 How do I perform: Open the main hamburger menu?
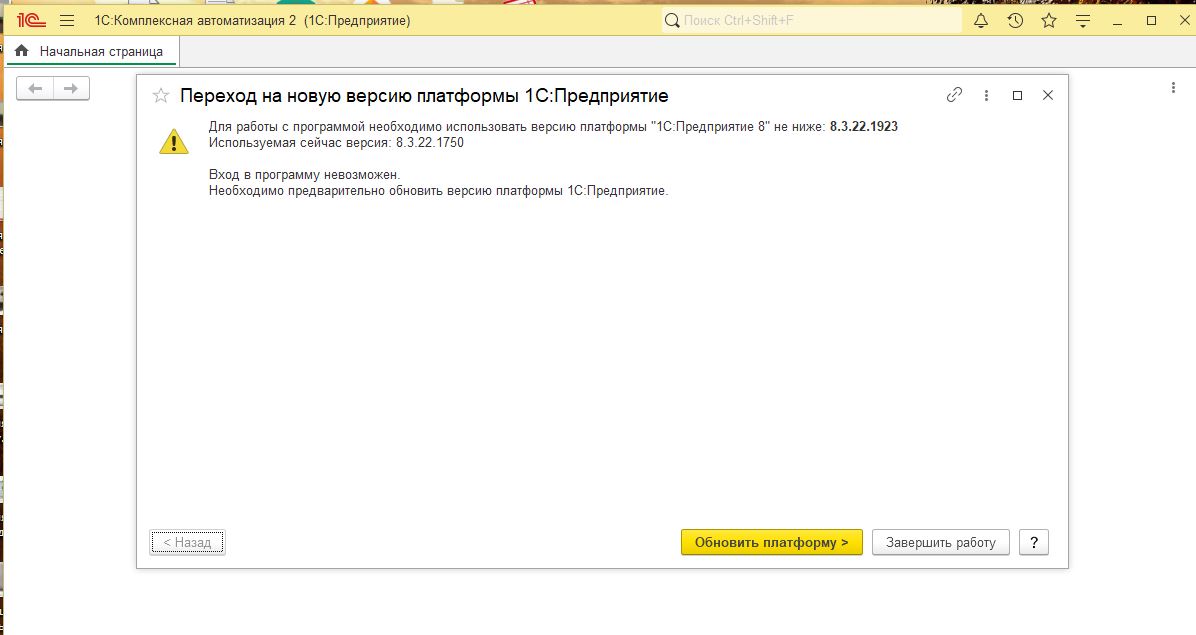67,21
